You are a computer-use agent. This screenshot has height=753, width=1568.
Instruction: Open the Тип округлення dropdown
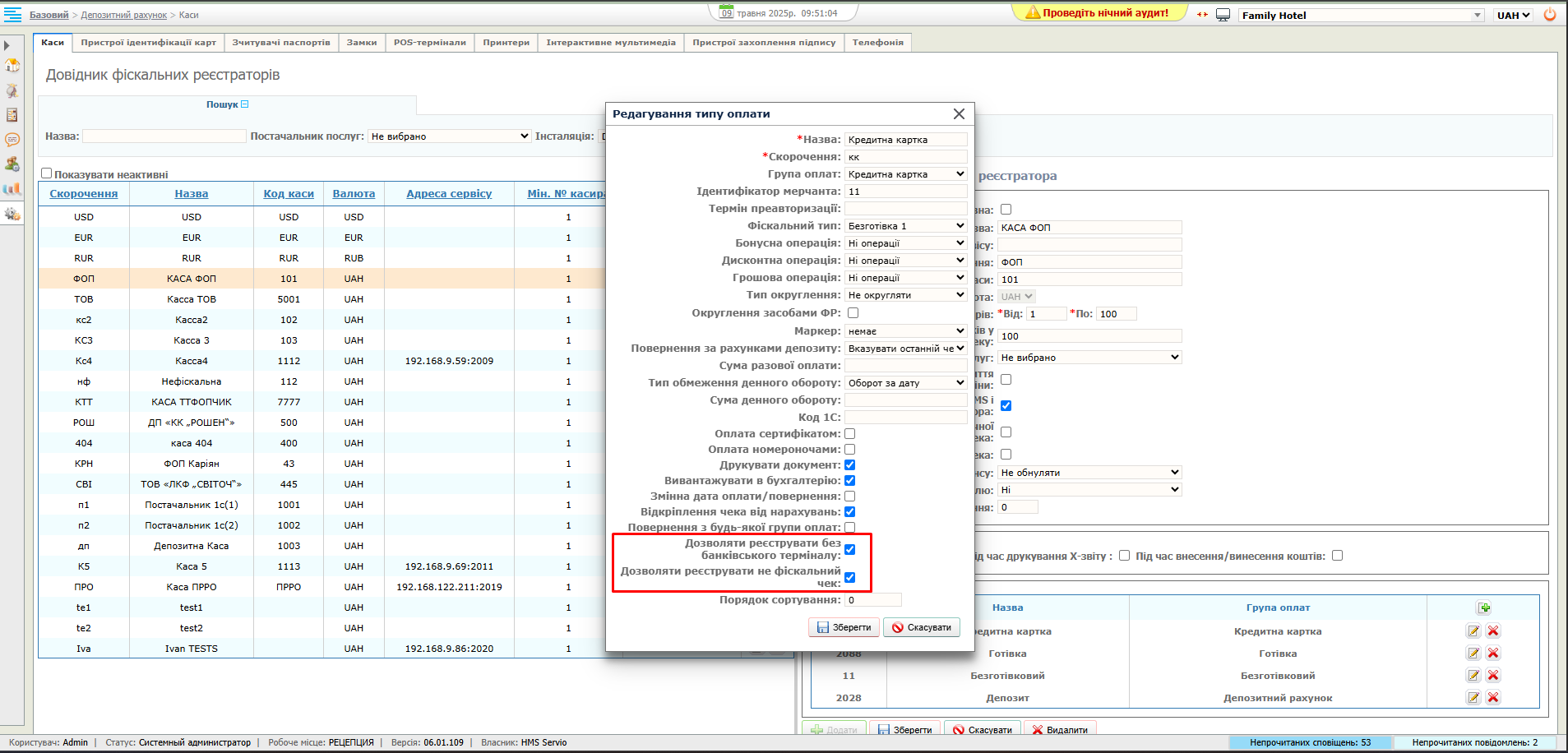tap(905, 295)
